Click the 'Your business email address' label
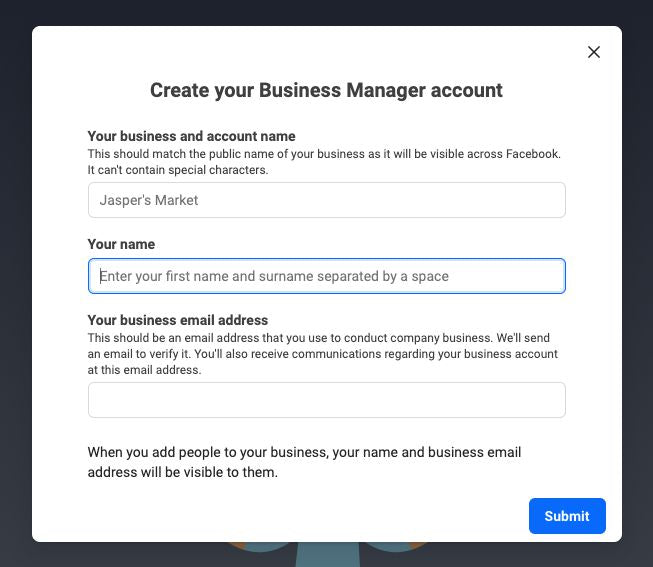This screenshot has width=653, height=567. coord(178,320)
